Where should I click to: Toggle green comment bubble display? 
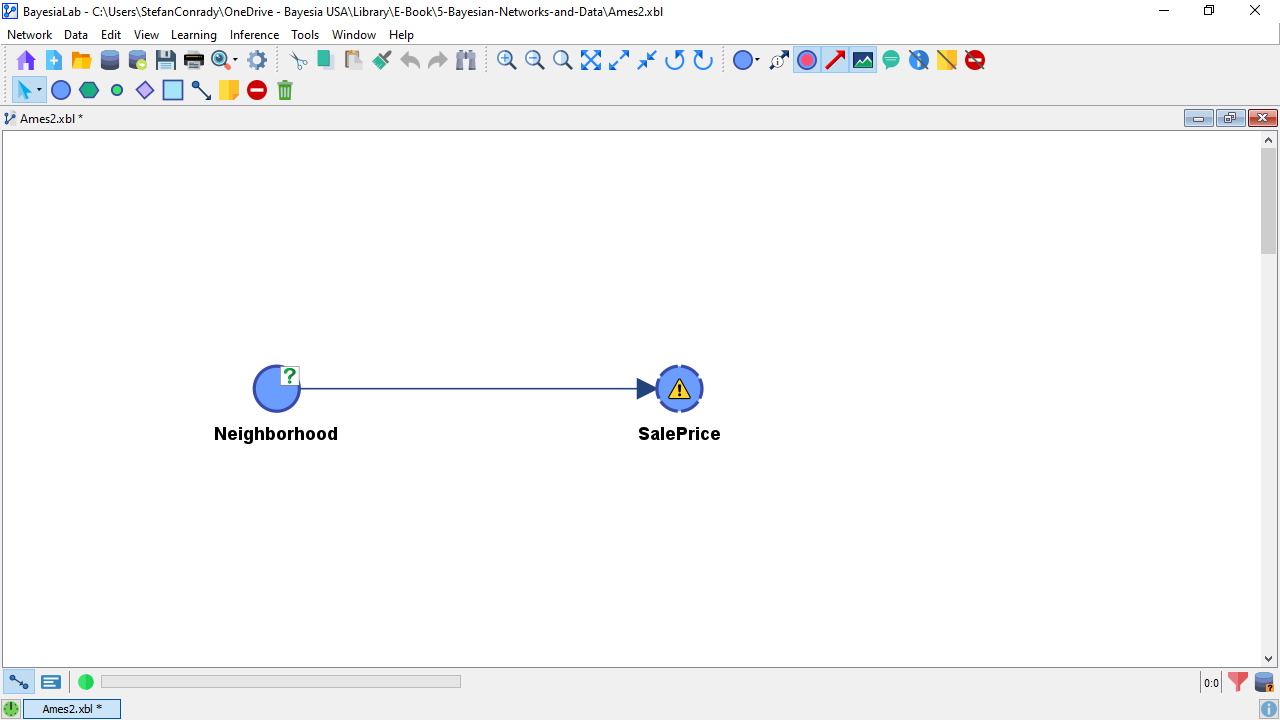click(891, 60)
